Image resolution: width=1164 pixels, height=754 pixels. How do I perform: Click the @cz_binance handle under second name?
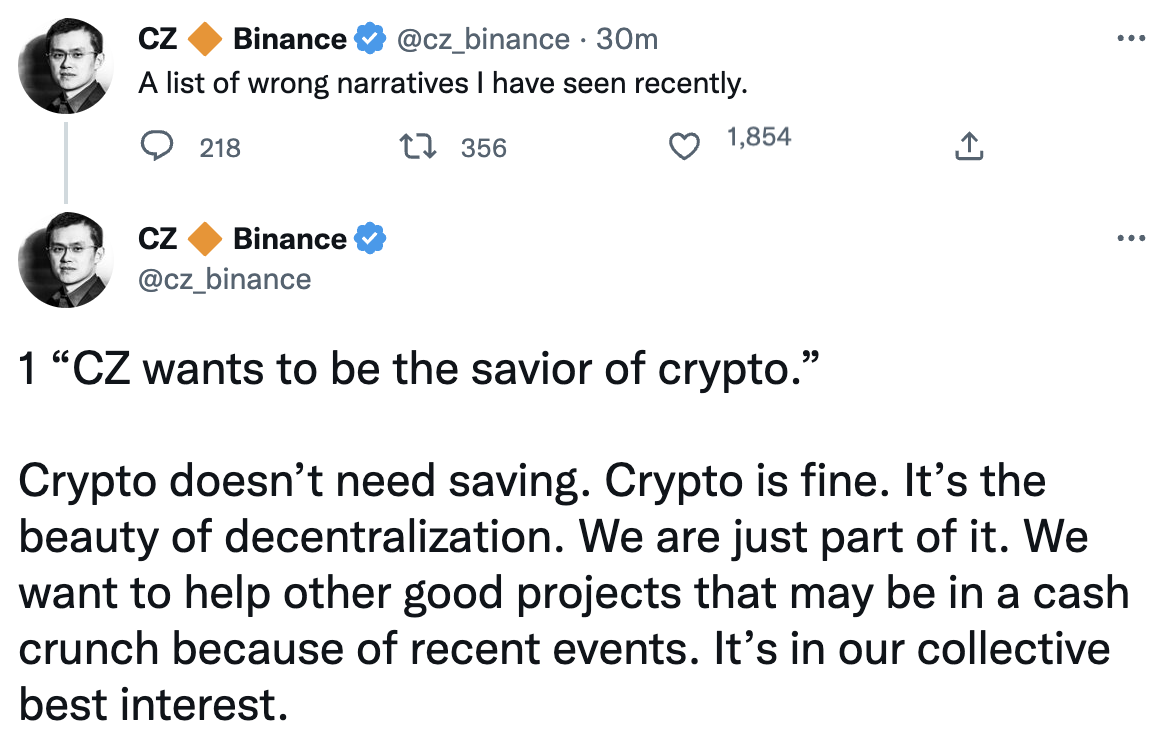click(x=225, y=280)
